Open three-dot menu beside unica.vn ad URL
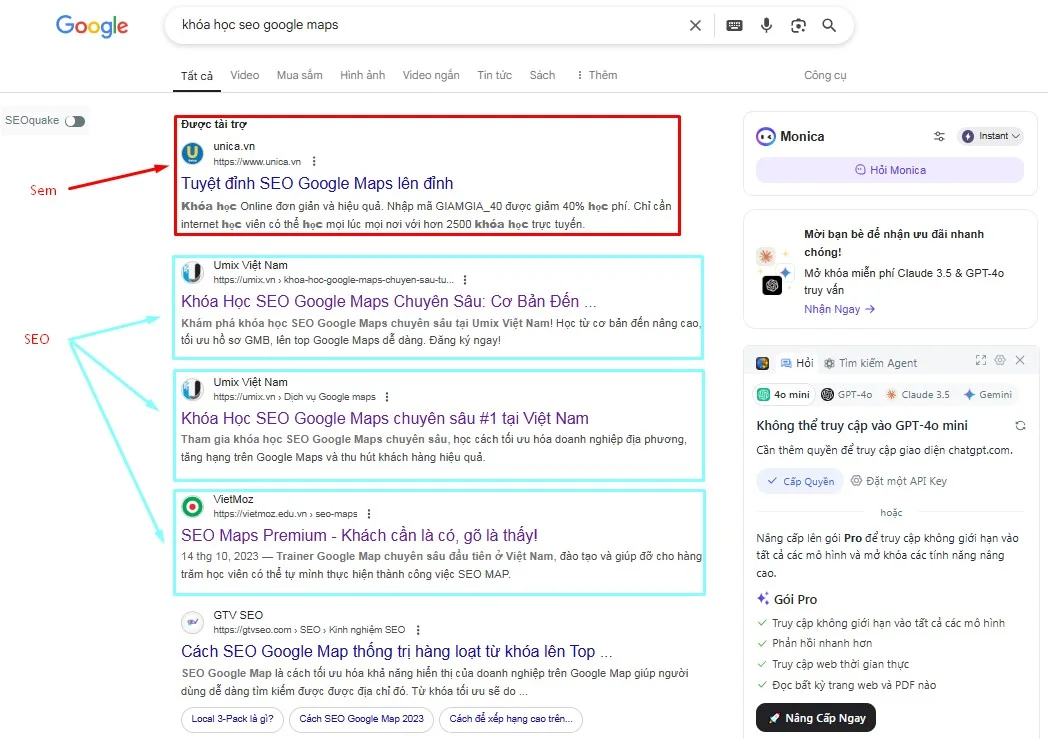Image resolution: width=1048 pixels, height=739 pixels. click(x=313, y=161)
